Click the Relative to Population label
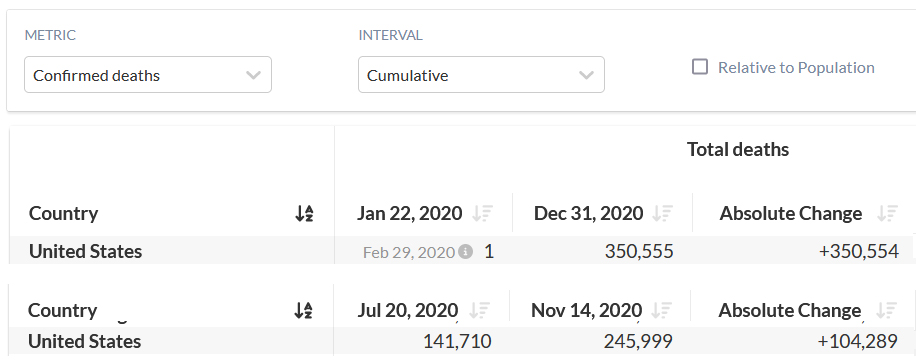The height and width of the screenshot is (361, 916). coord(796,68)
